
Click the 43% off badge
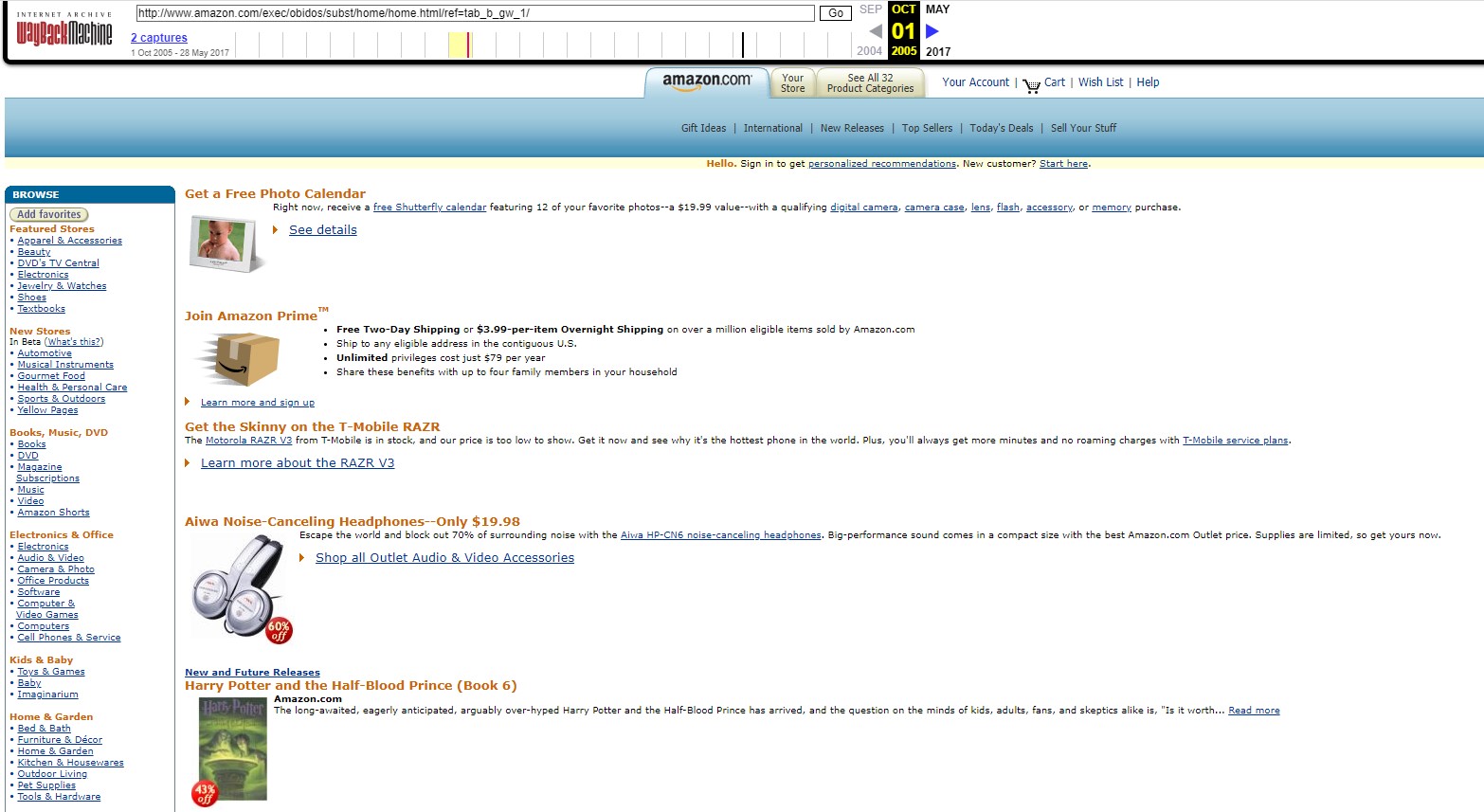tap(205, 793)
